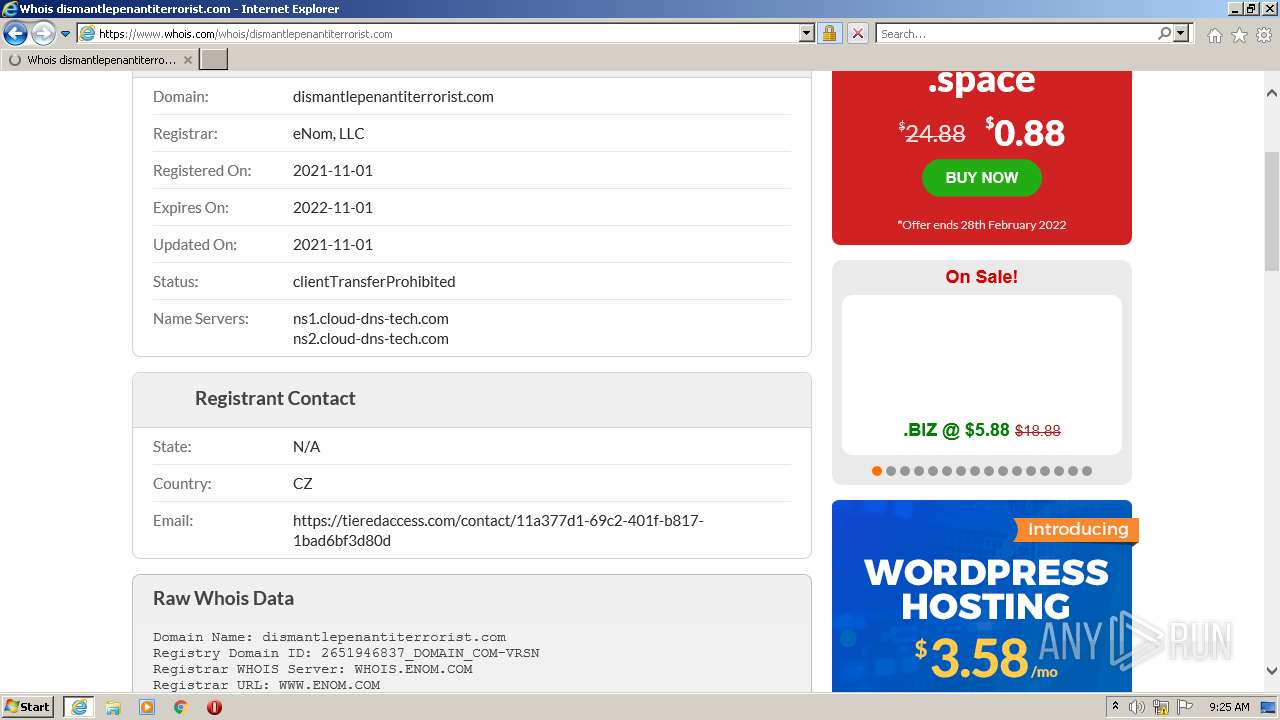Click the volume speaker tray icon

point(1137,707)
